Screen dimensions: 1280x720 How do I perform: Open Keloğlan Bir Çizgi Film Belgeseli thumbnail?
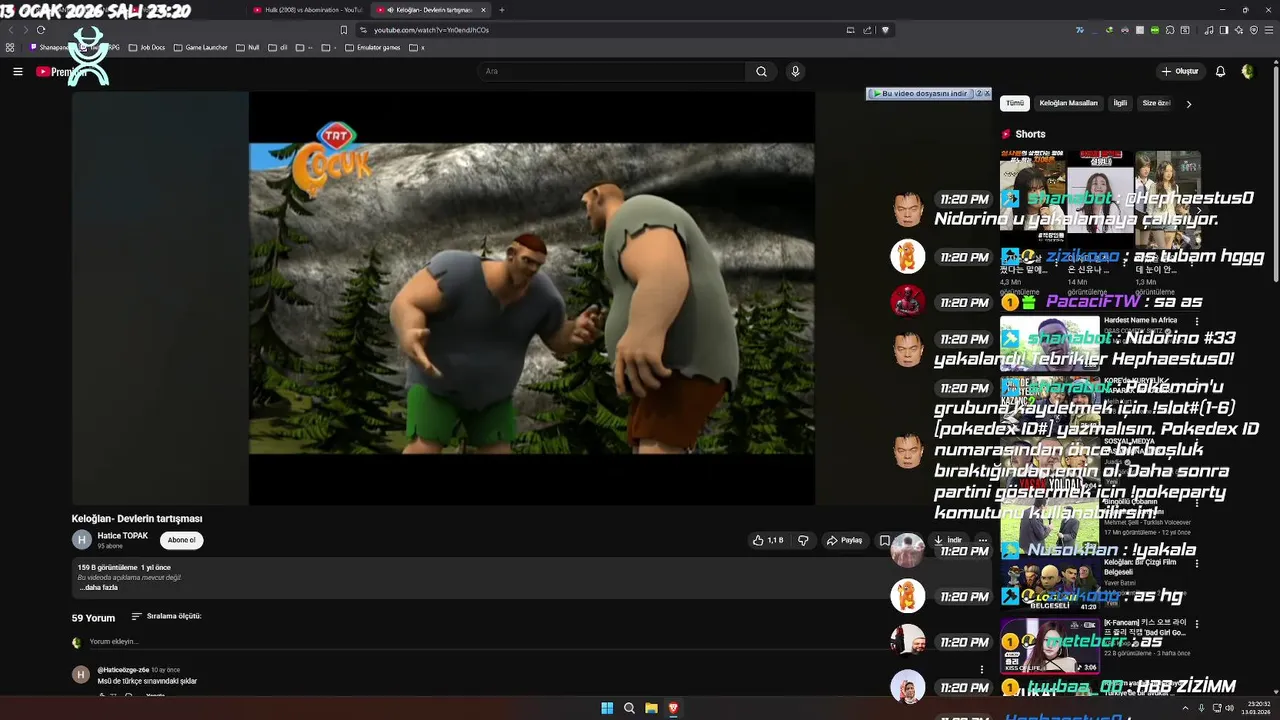(x=1049, y=585)
